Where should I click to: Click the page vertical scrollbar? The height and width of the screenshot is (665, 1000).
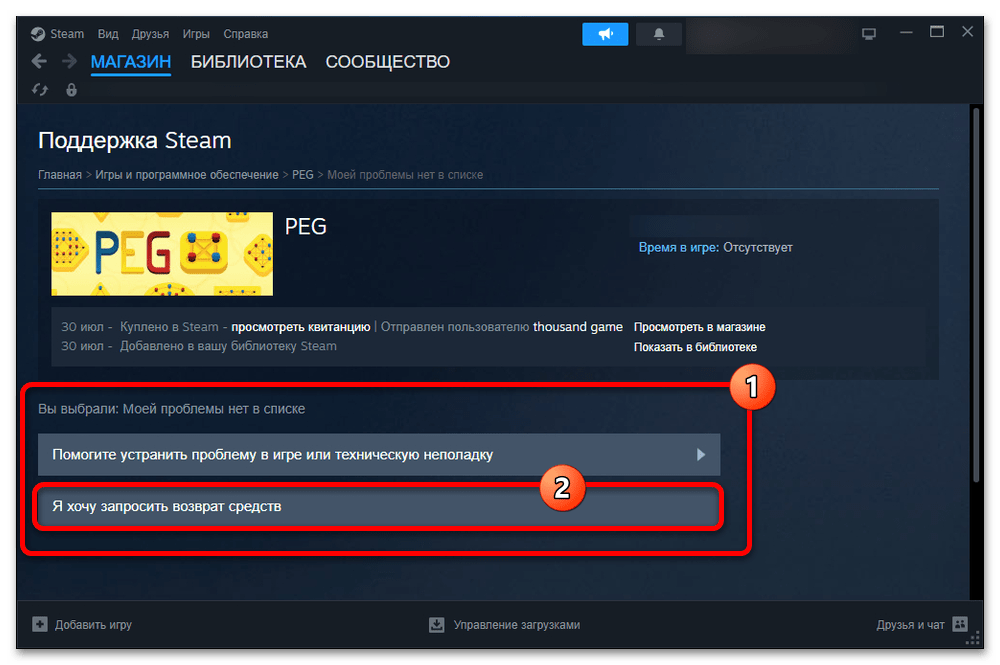coord(975,295)
